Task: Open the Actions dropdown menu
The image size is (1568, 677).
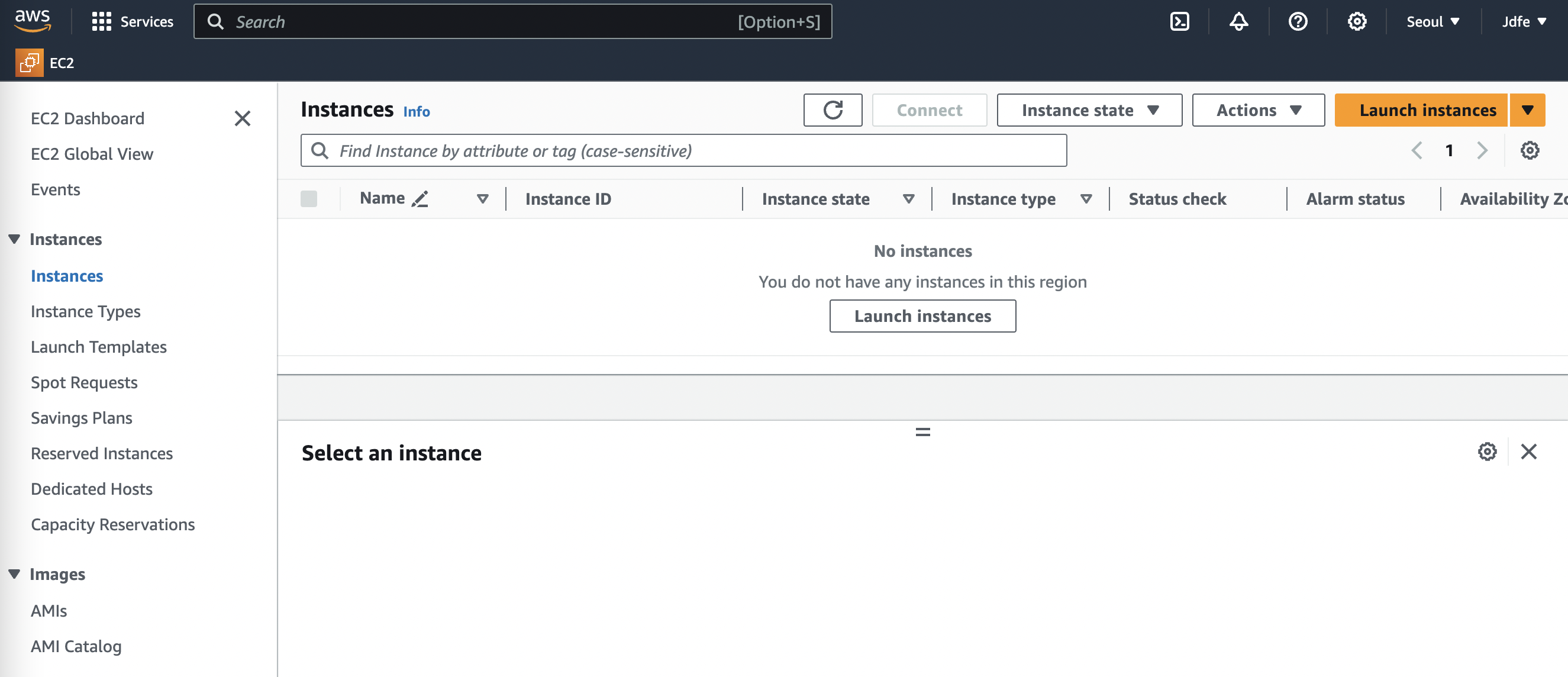Action: point(1257,110)
